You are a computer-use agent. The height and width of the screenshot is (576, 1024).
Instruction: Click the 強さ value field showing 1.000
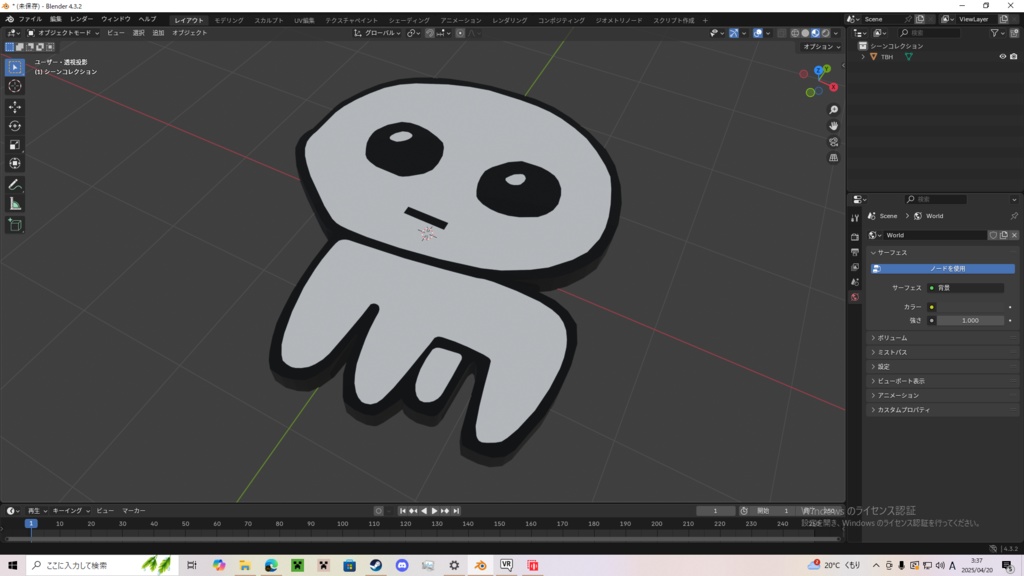970,321
